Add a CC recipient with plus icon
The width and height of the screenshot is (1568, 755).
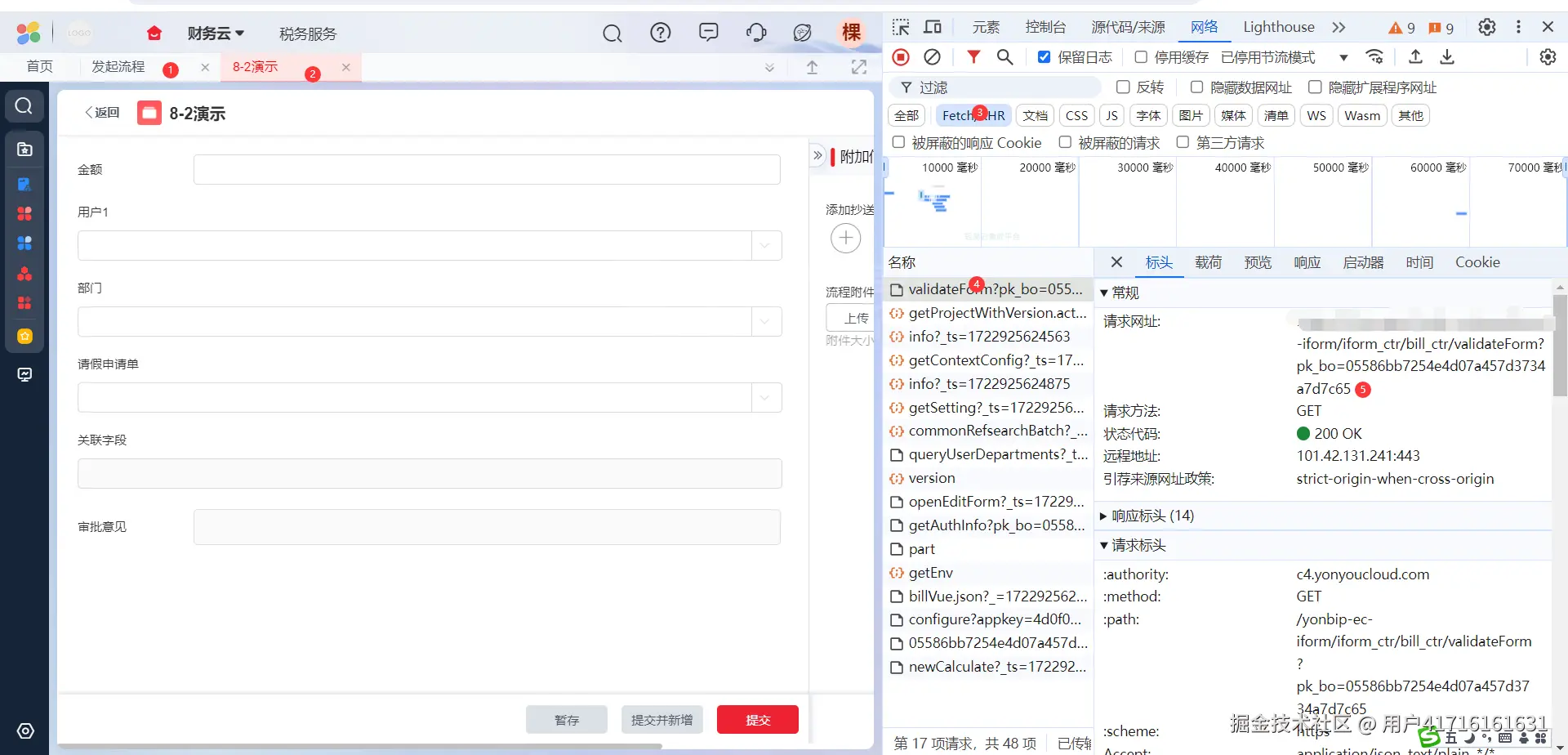[x=845, y=238]
